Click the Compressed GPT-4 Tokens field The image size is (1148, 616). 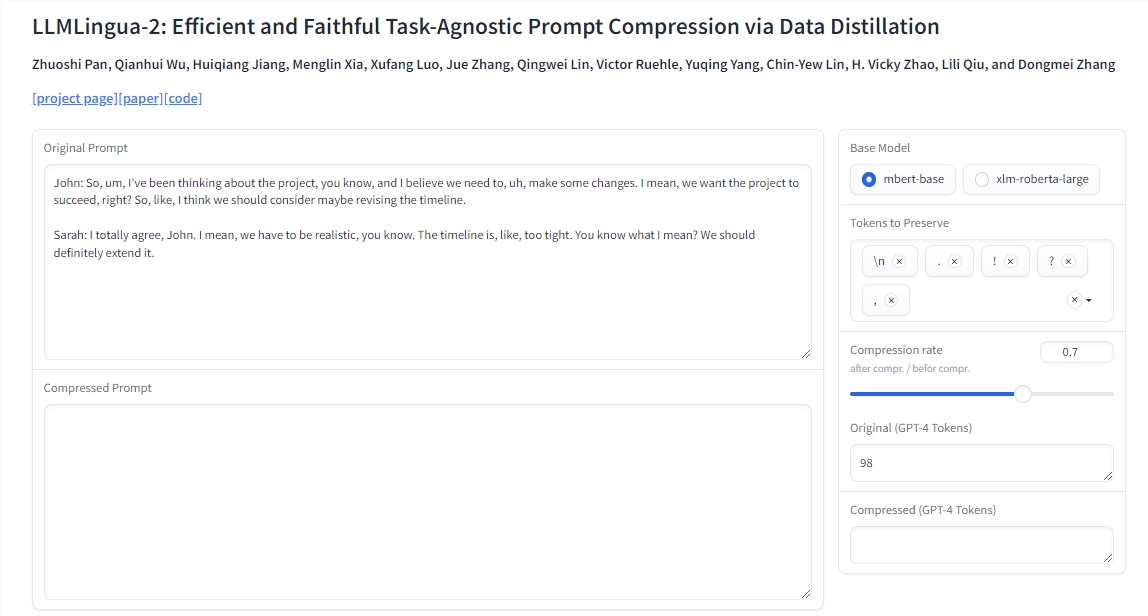980,545
